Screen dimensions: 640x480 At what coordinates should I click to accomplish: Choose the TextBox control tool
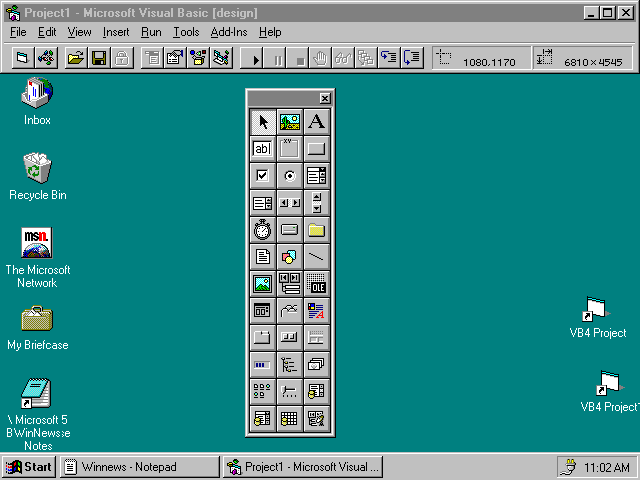click(x=263, y=149)
